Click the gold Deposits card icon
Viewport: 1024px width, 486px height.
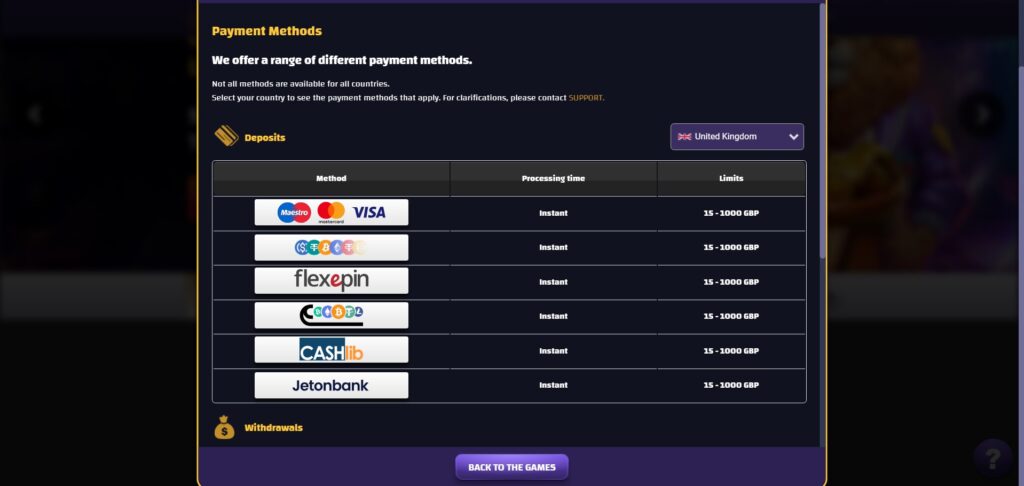point(225,137)
